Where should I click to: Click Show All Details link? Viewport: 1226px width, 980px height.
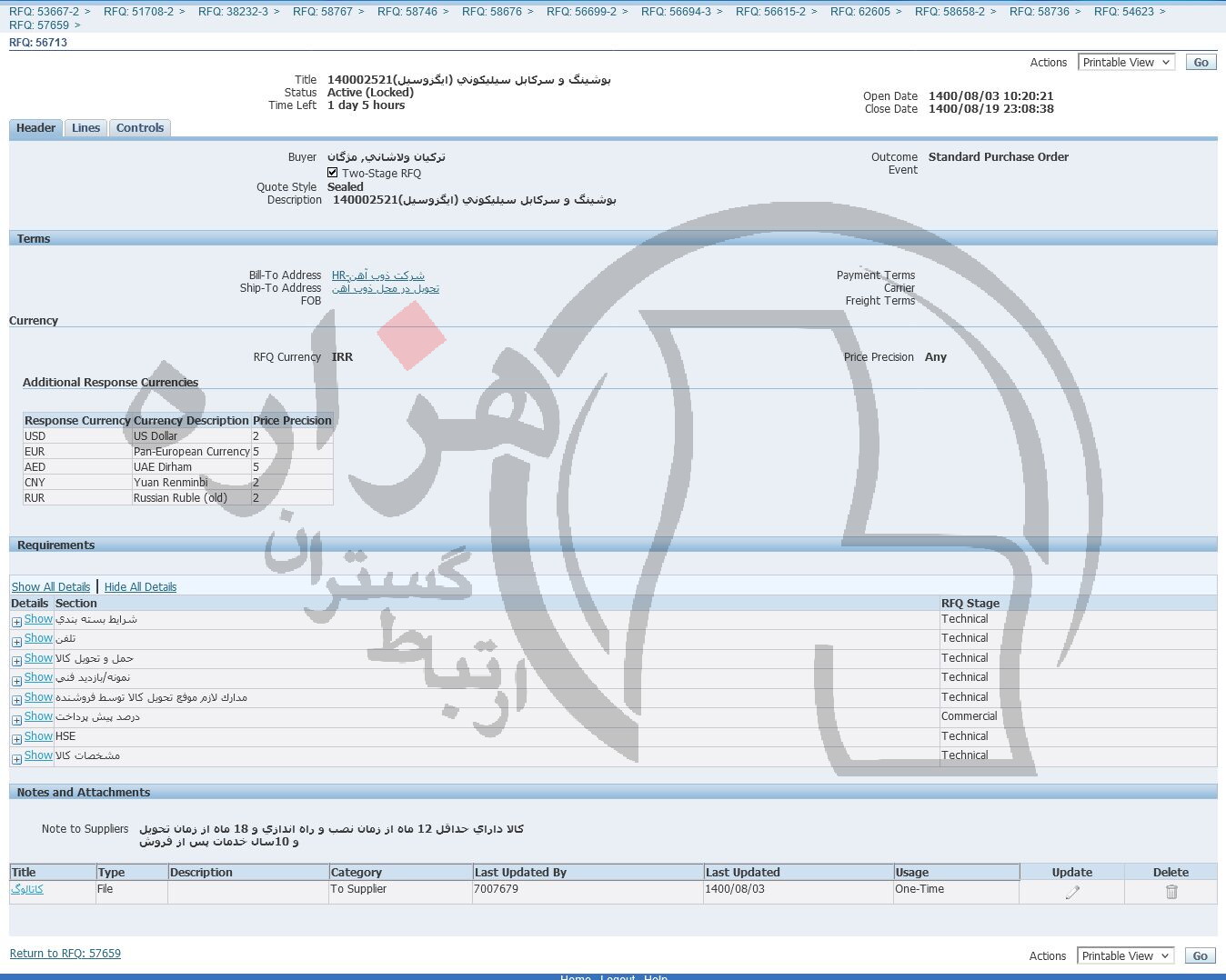pyautogui.click(x=51, y=587)
